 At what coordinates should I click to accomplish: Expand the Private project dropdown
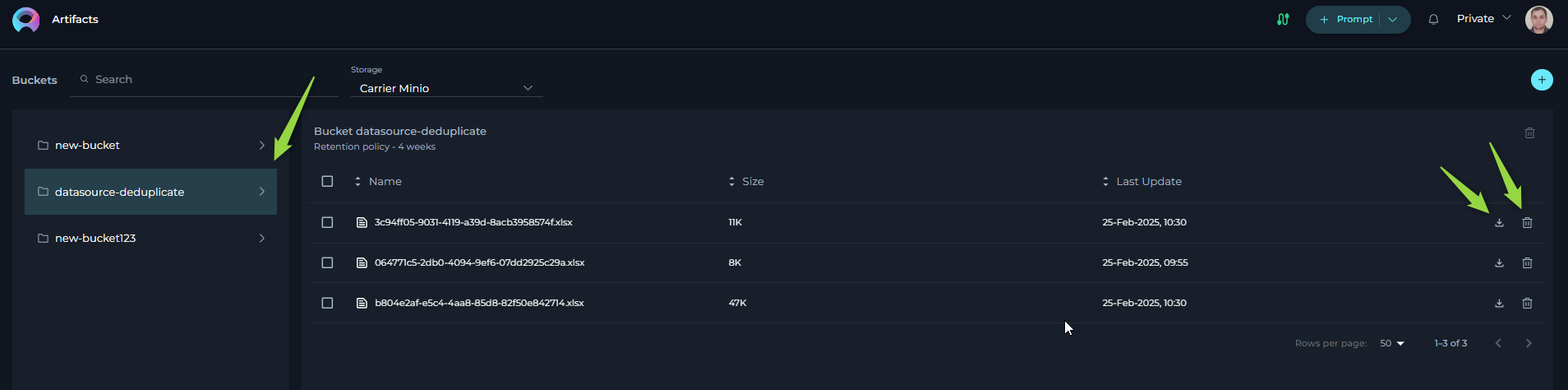1483,18
